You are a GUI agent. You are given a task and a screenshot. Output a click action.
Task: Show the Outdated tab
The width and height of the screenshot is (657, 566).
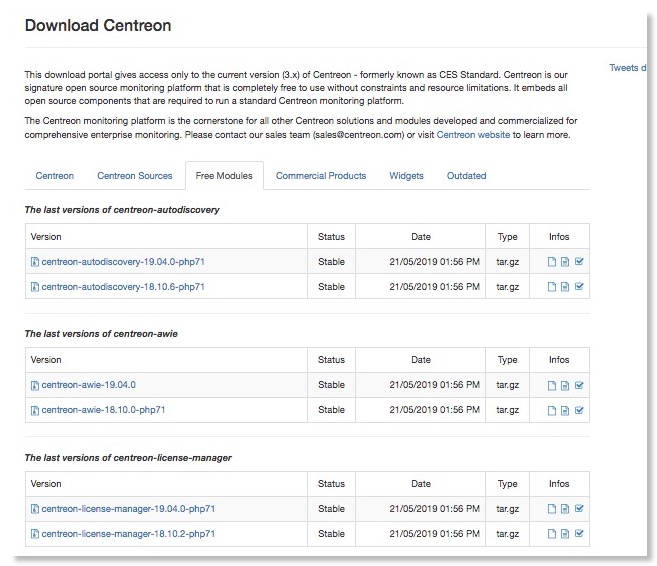click(x=466, y=176)
